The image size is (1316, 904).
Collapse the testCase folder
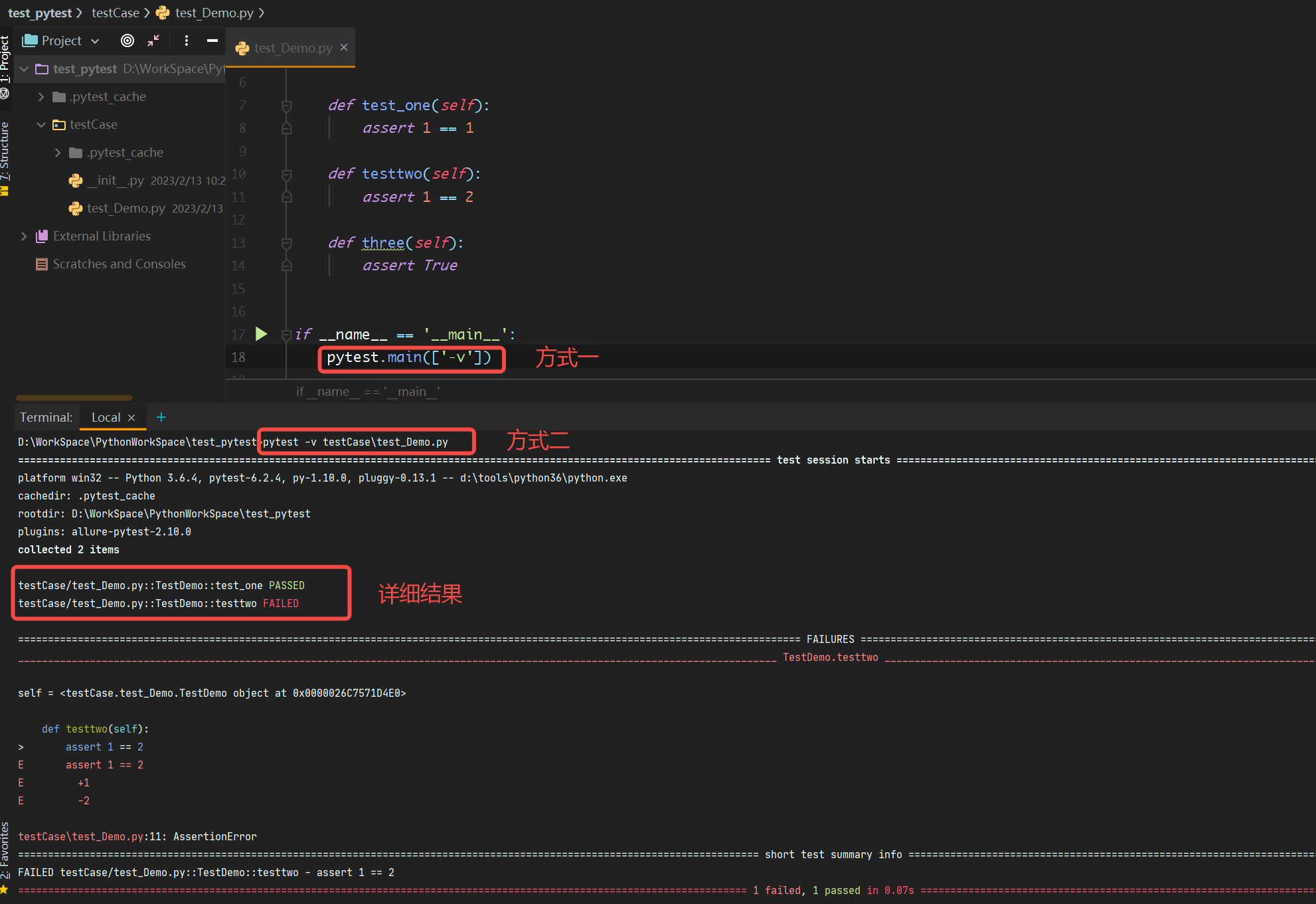[x=41, y=125]
